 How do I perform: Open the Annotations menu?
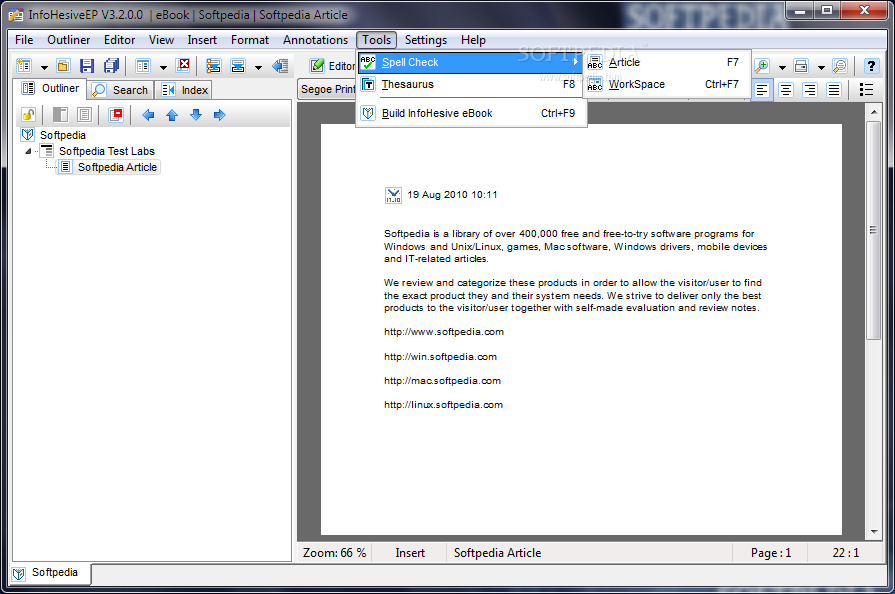(315, 40)
